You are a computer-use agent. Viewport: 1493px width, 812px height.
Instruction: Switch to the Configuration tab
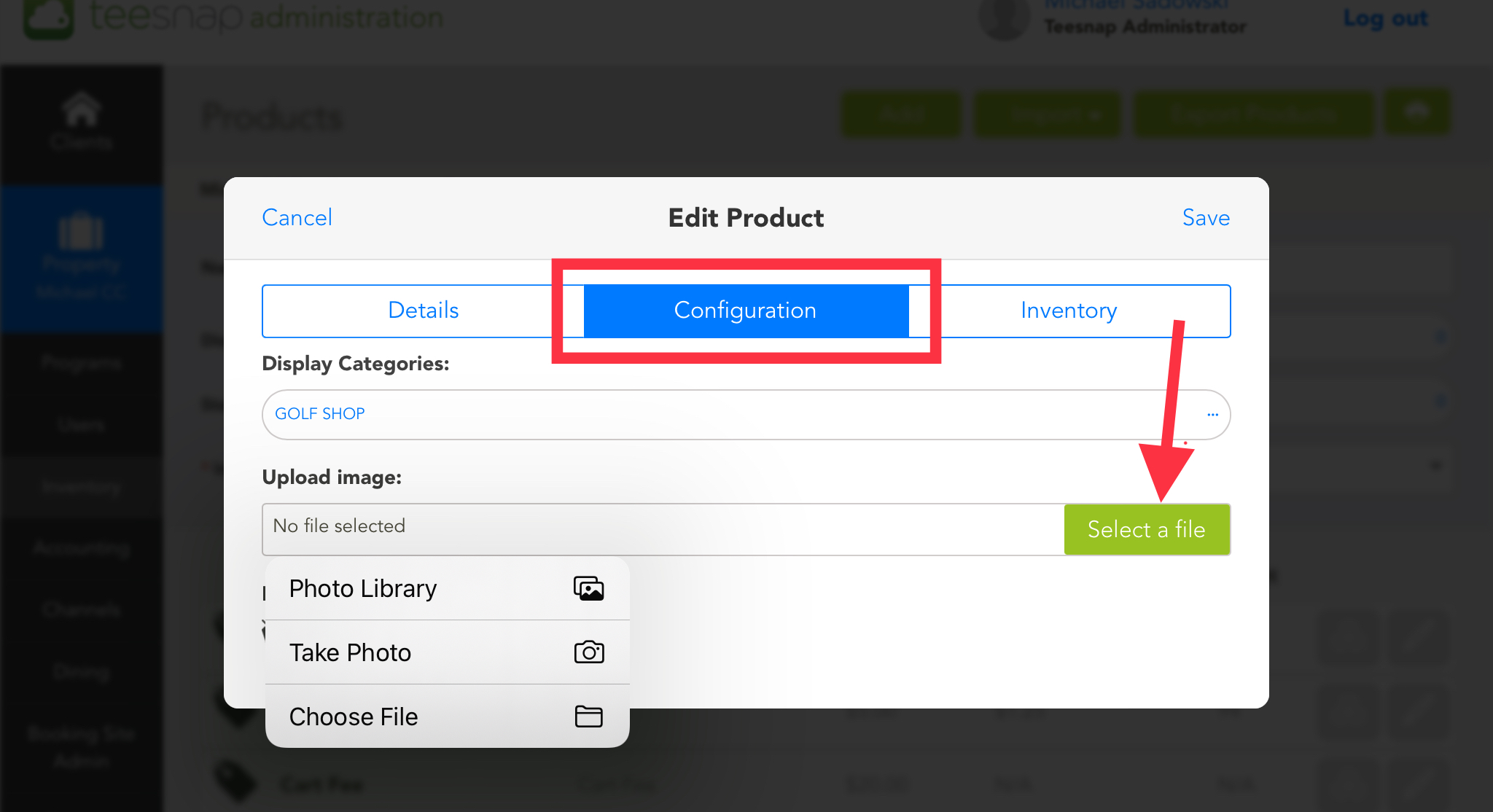click(745, 310)
